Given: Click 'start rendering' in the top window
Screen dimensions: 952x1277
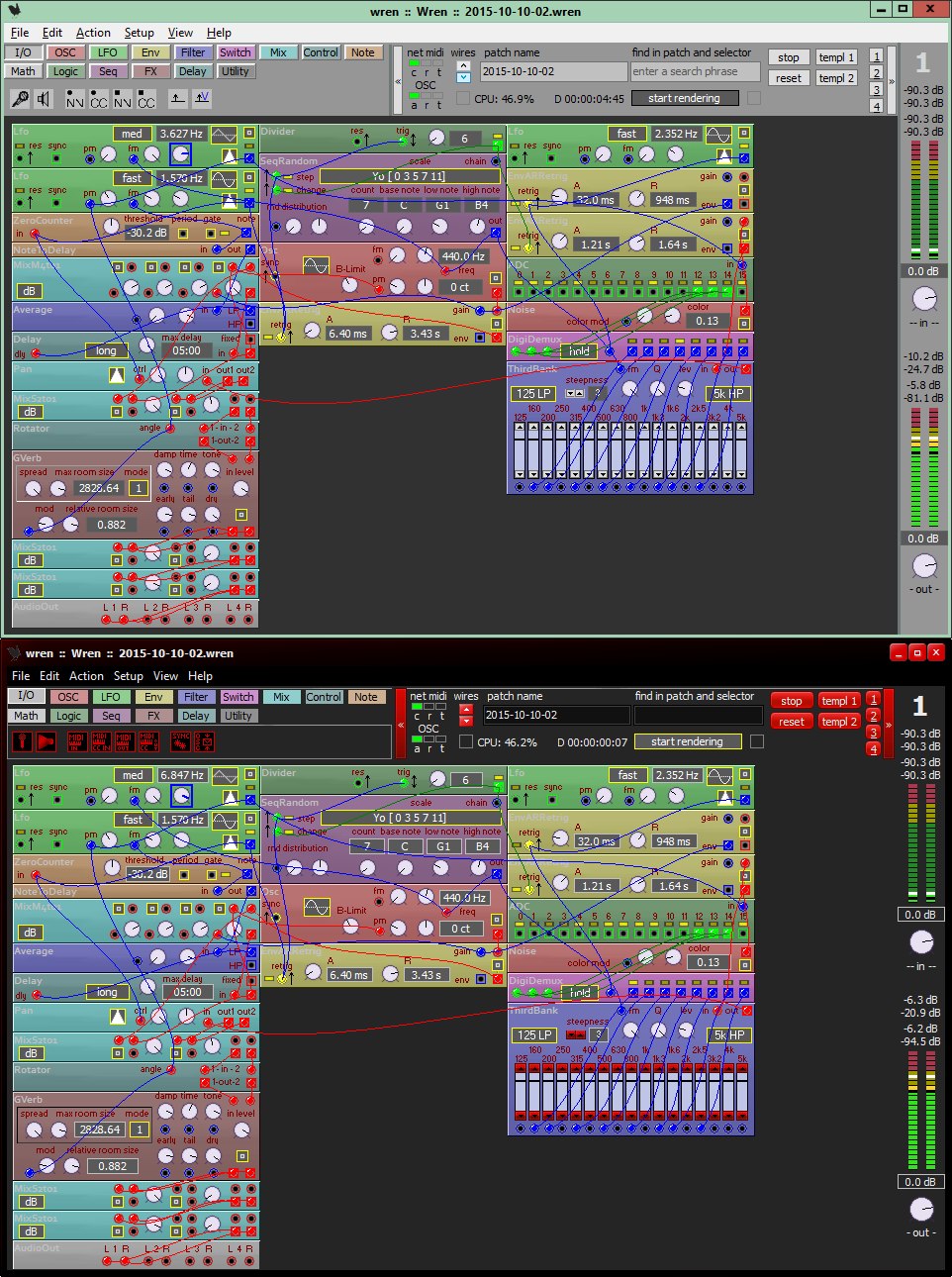Looking at the screenshot, I should point(684,98).
